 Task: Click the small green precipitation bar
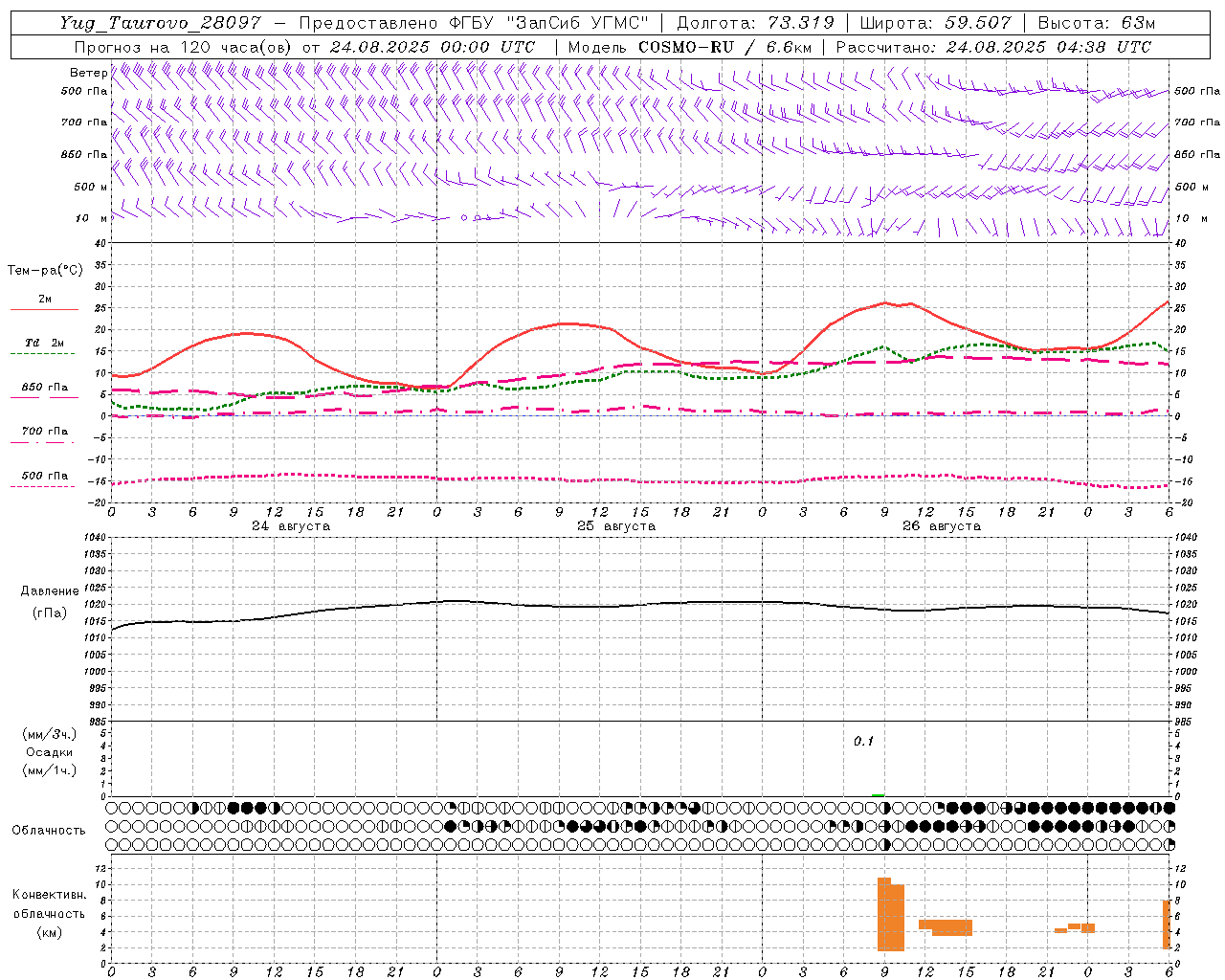coord(879,795)
